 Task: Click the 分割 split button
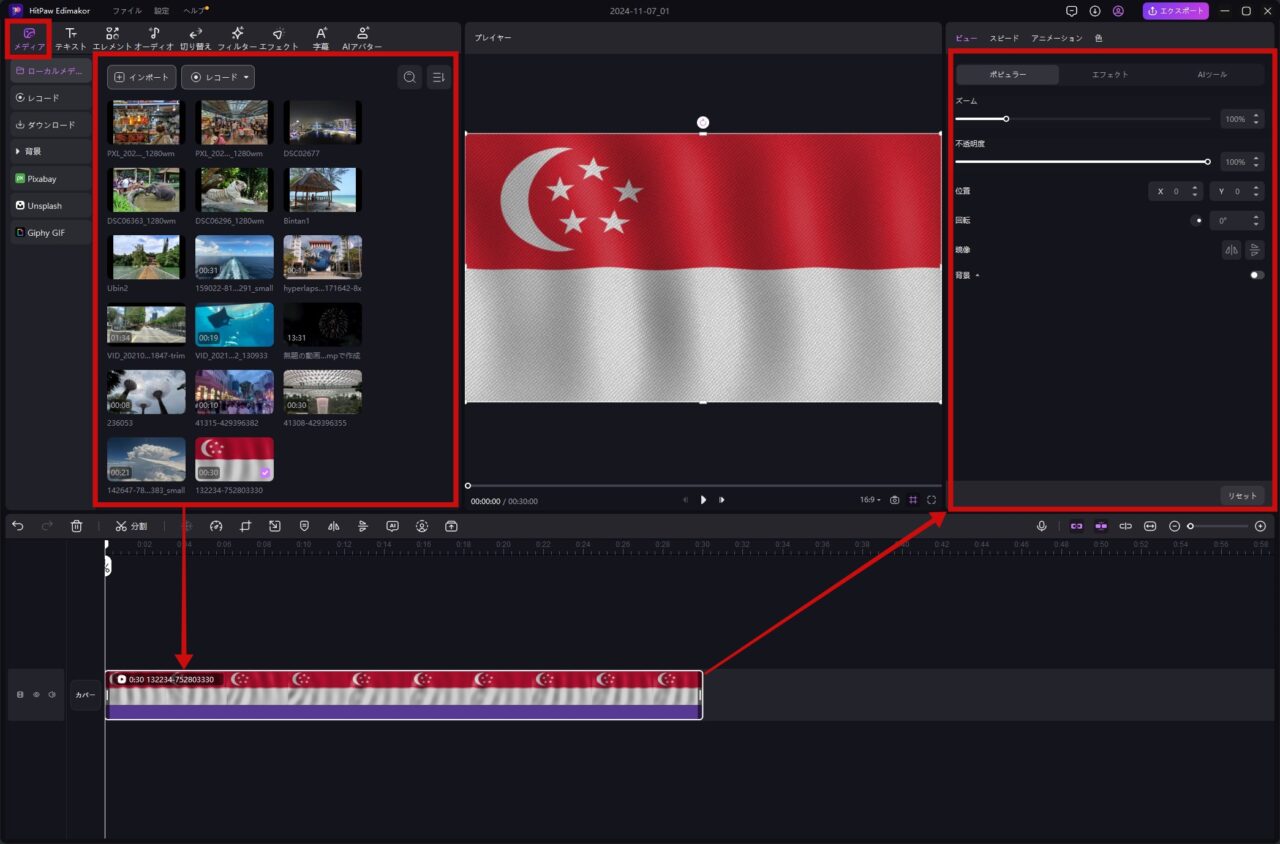pyautogui.click(x=131, y=525)
